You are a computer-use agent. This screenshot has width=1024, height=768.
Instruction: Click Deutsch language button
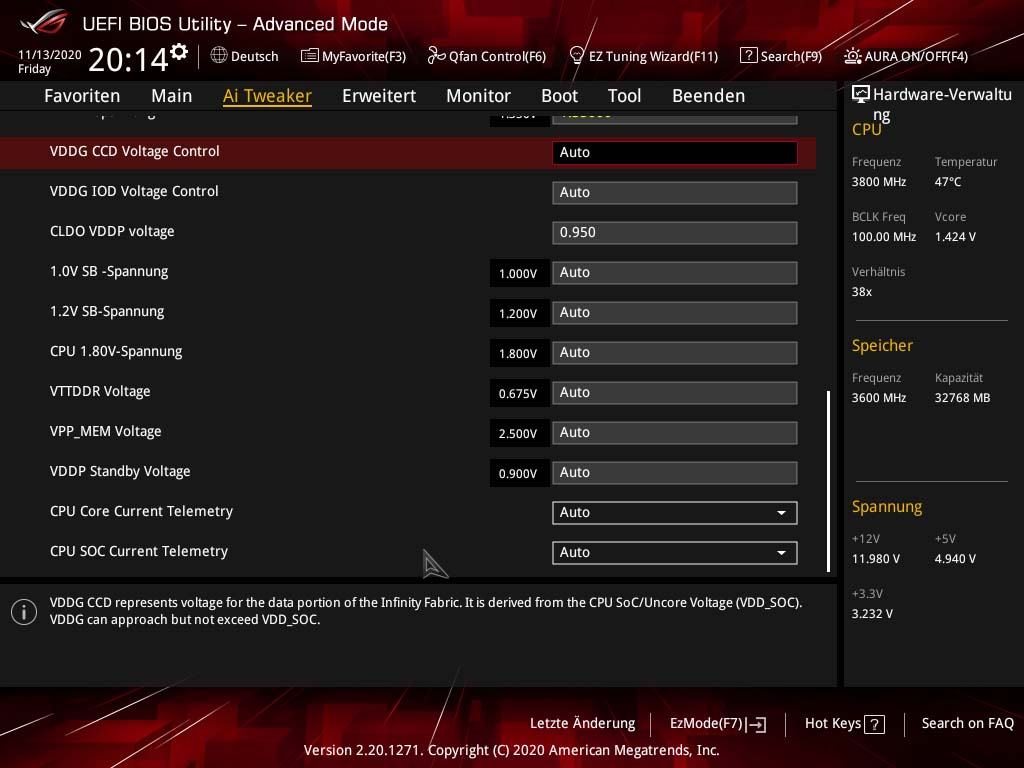pyautogui.click(x=255, y=56)
